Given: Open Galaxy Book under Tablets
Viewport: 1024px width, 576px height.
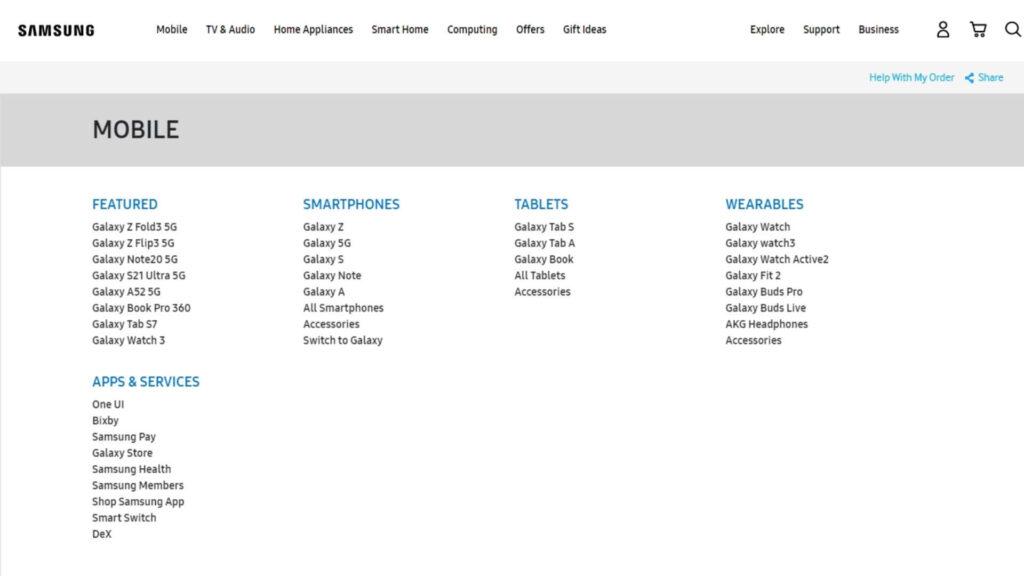Looking at the screenshot, I should point(544,259).
